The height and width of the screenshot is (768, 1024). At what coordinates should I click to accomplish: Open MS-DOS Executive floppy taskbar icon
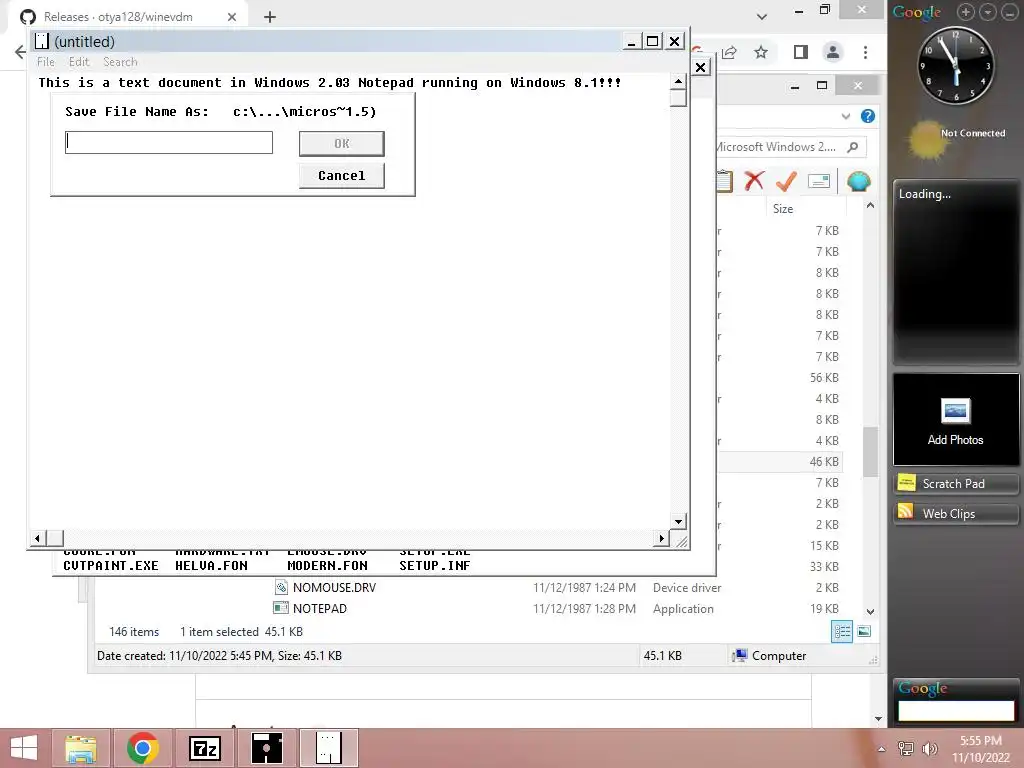(x=266, y=748)
